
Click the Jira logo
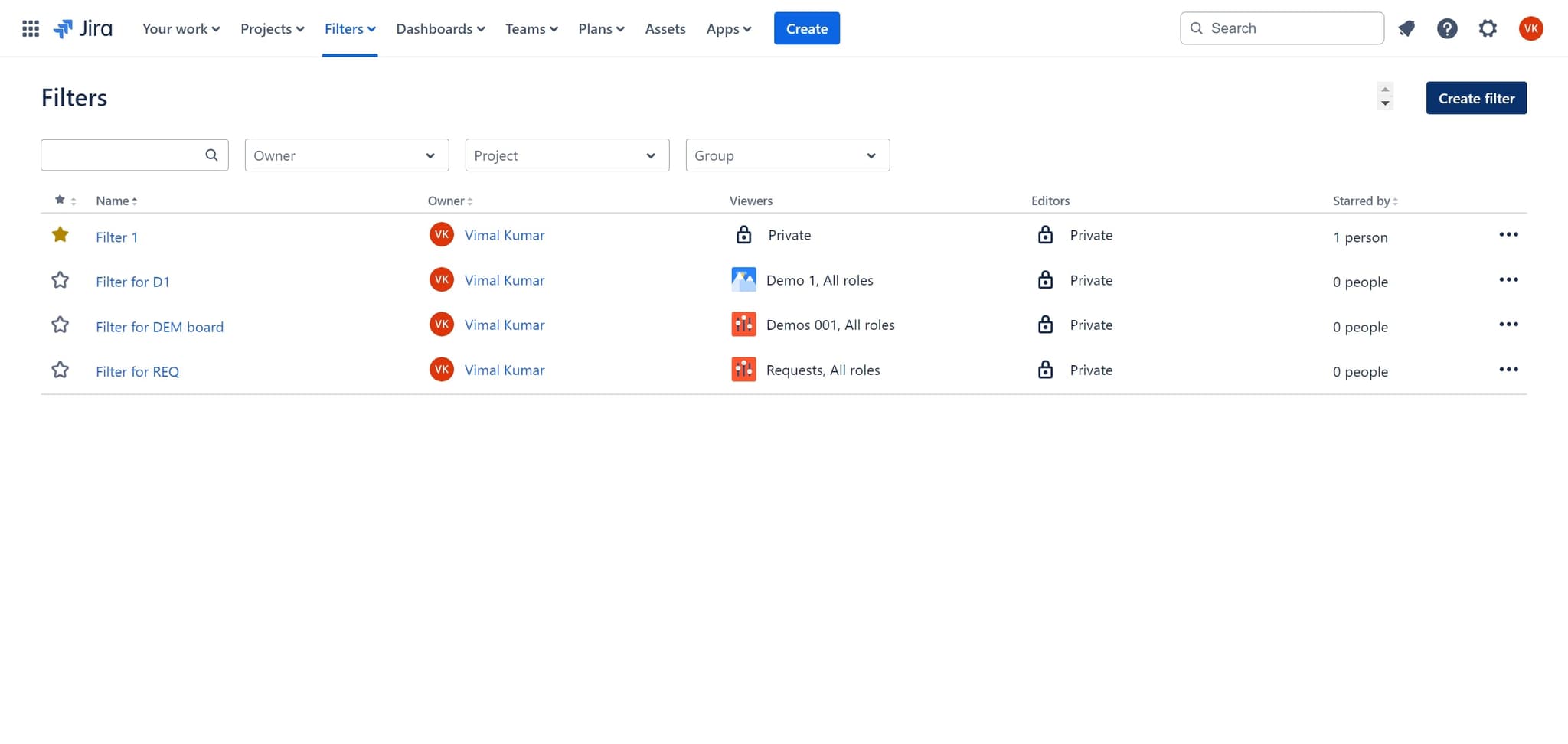[x=83, y=29]
